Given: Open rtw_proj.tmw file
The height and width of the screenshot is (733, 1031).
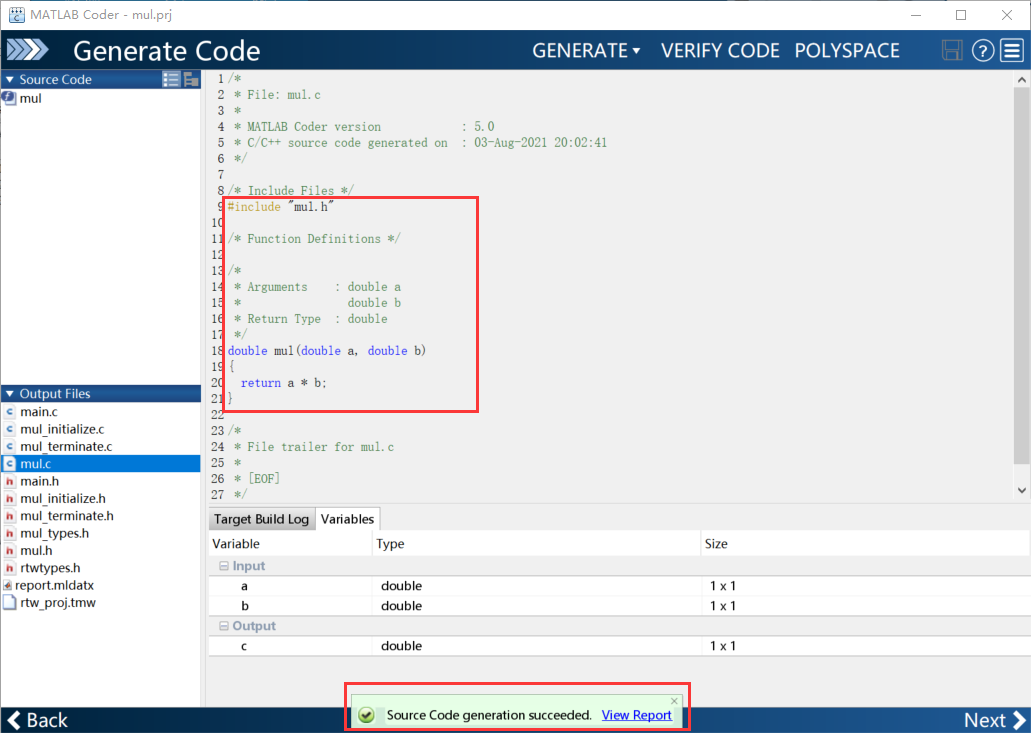Looking at the screenshot, I should [x=57, y=602].
